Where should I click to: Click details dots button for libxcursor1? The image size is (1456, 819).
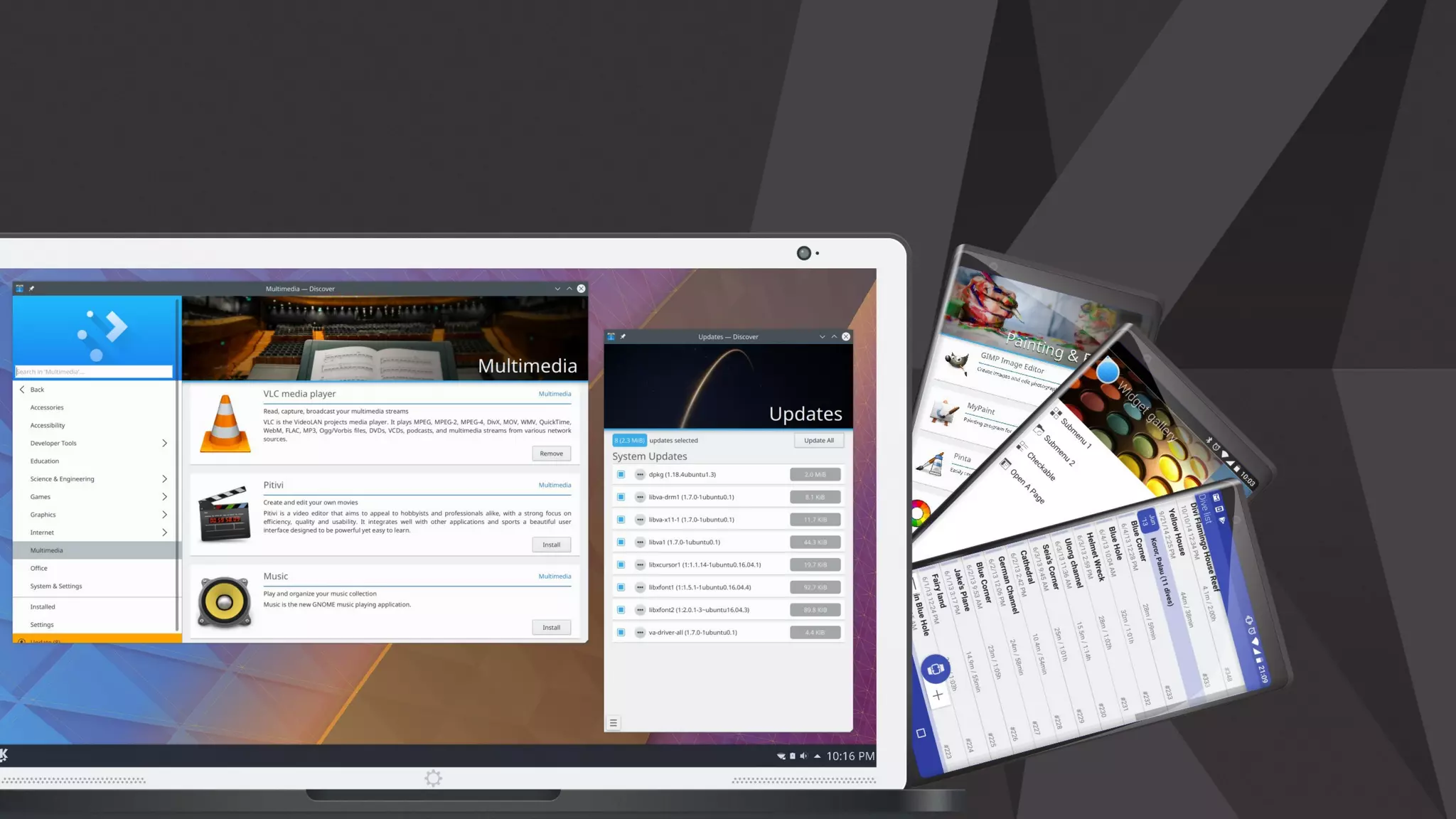640,564
